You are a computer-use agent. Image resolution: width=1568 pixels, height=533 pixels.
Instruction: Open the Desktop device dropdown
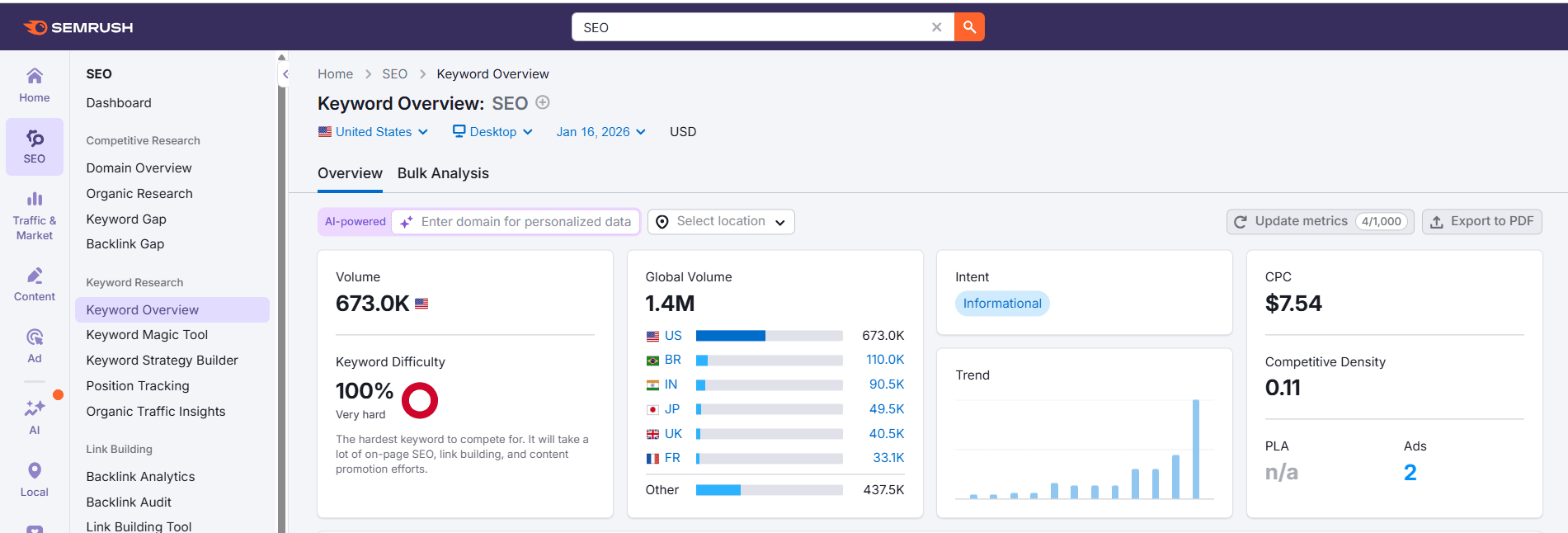pyautogui.click(x=492, y=132)
